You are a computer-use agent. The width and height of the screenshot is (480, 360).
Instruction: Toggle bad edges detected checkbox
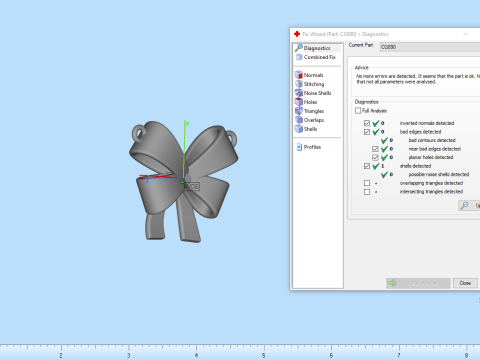pos(367,132)
